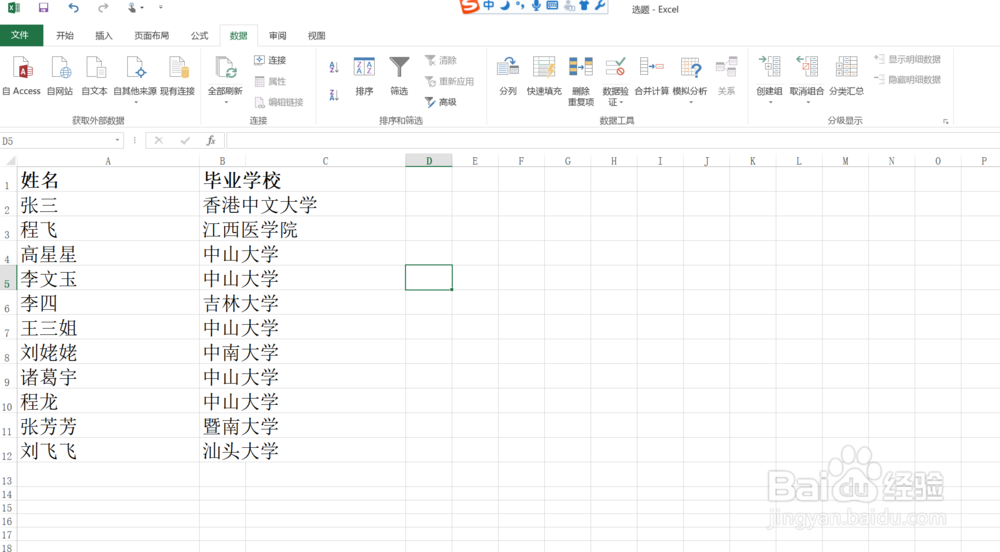Click Reapply filter (重新应用)
Viewport: 1000px width, 552px height.
[449, 82]
